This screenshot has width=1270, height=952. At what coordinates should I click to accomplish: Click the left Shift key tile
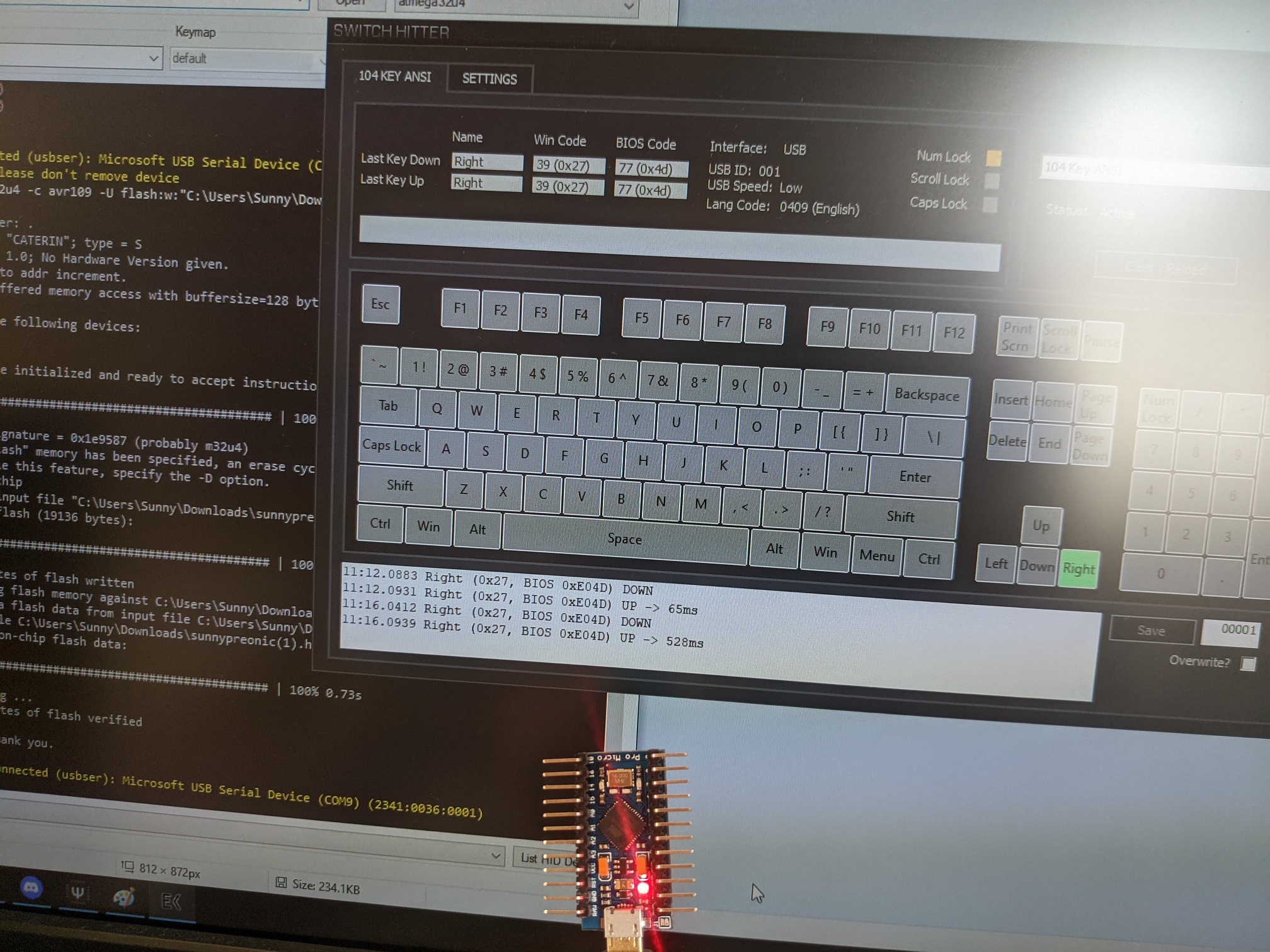[400, 485]
